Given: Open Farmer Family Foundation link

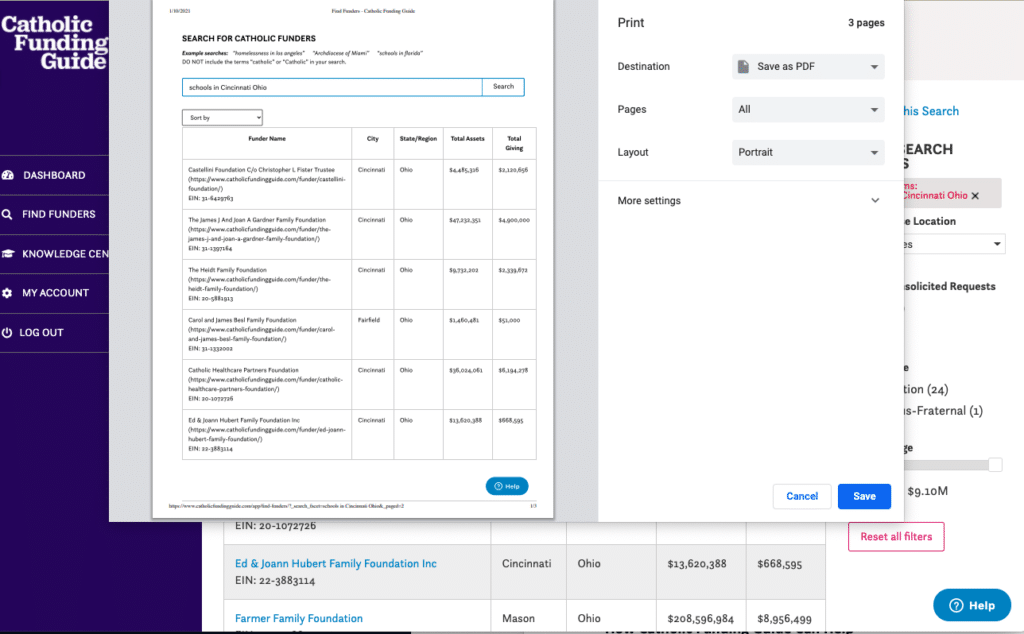Looking at the screenshot, I should [298, 618].
